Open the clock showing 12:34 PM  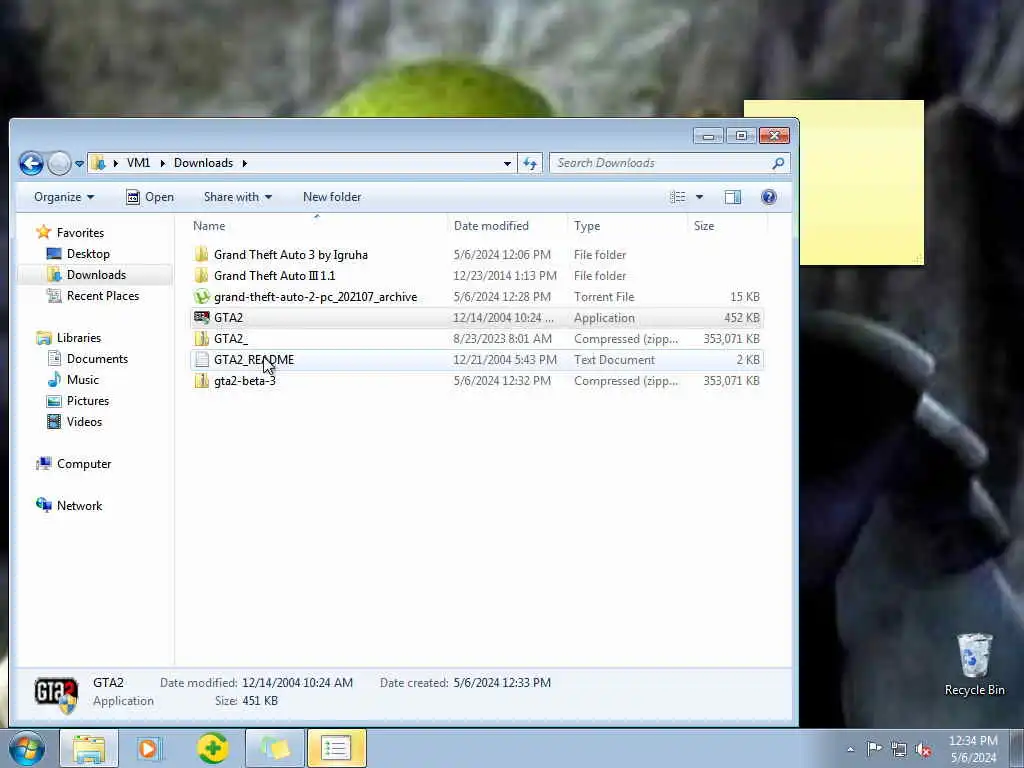(x=973, y=749)
